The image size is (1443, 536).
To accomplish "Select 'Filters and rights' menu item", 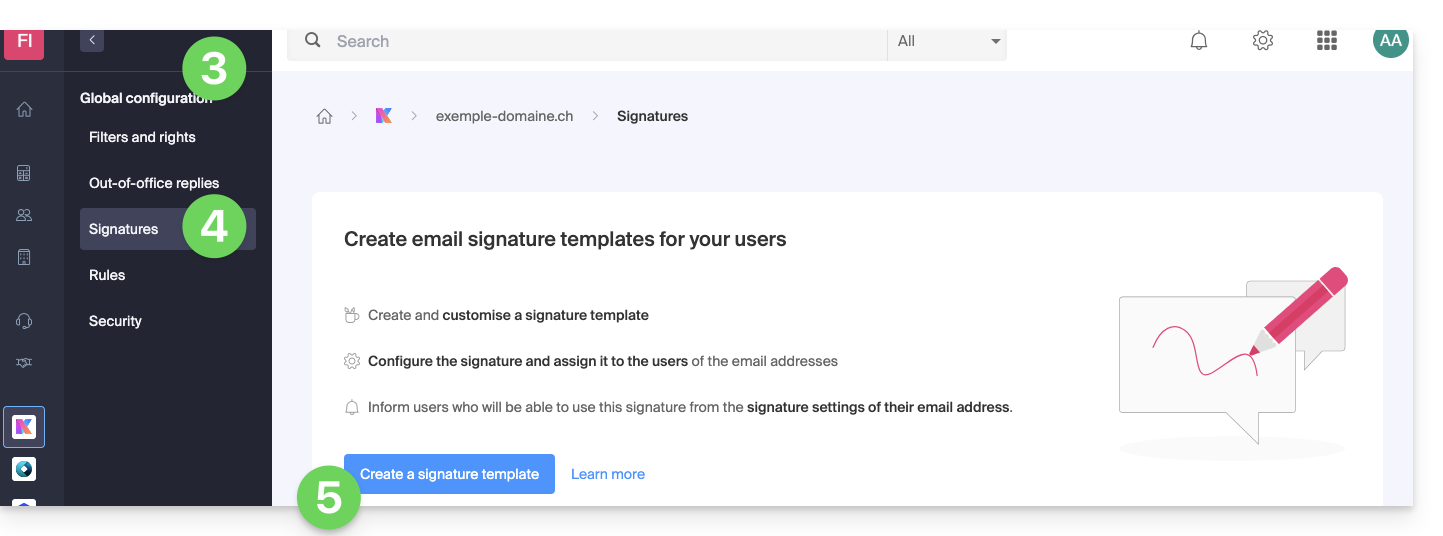I will click(142, 137).
